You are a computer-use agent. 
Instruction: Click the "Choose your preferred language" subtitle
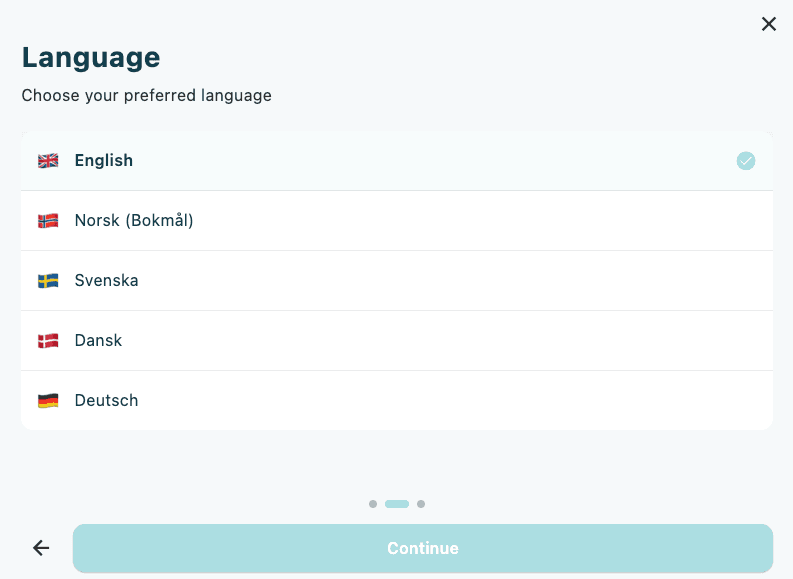(x=147, y=95)
